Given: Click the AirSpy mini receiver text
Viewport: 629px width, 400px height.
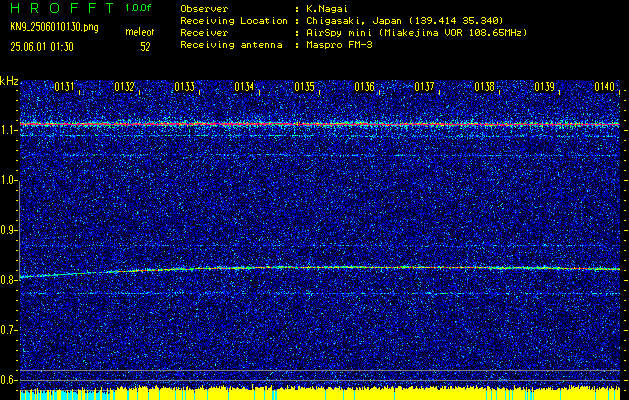Looking at the screenshot, I should [416, 32].
